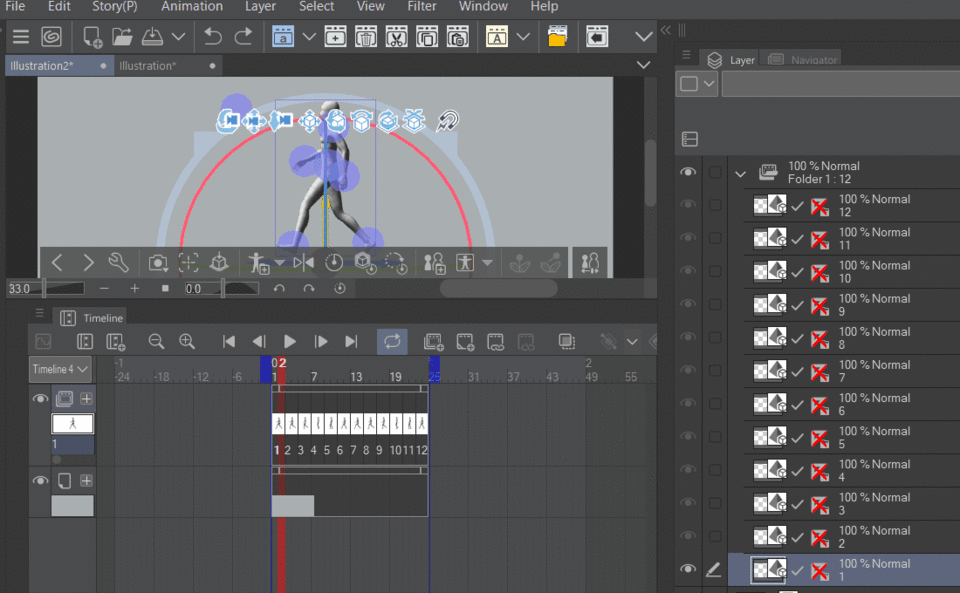The image size is (960, 593).
Task: Hide the animation track in the timeline
Action: tap(40, 399)
